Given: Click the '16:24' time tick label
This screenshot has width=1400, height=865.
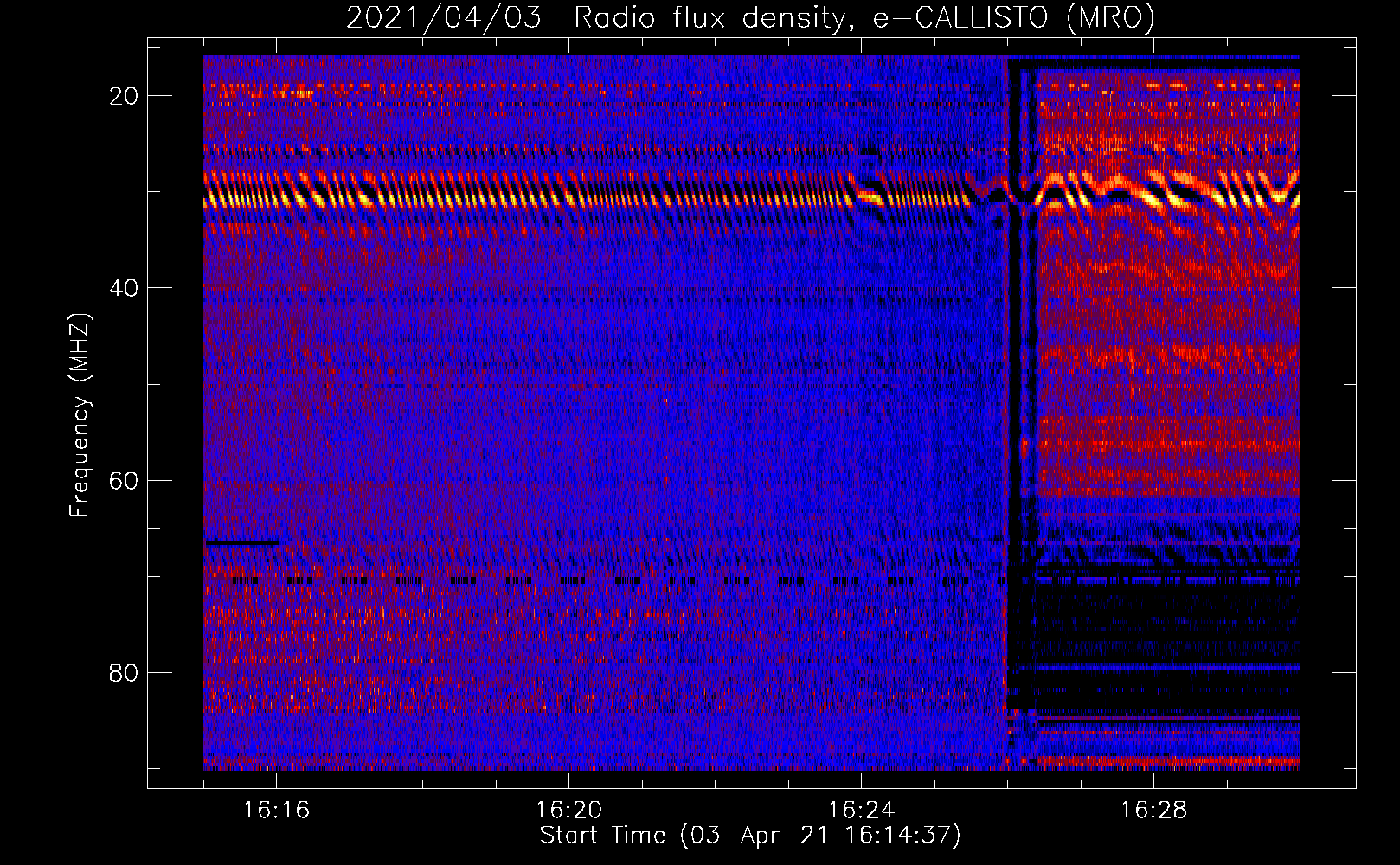Looking at the screenshot, I should 861,810.
